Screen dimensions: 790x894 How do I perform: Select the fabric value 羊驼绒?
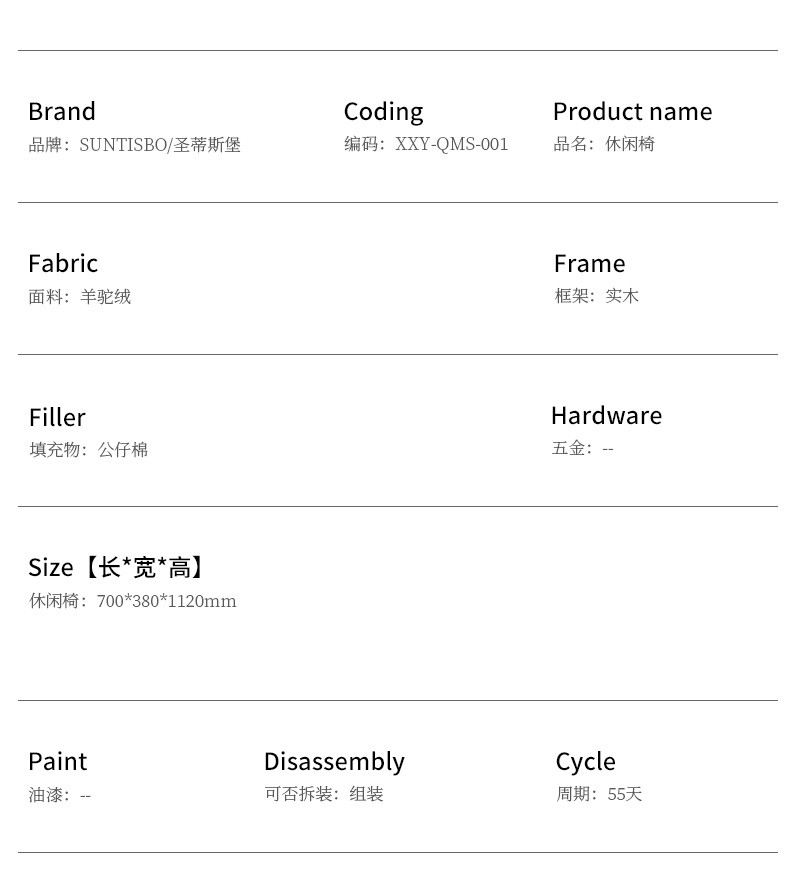click(105, 296)
